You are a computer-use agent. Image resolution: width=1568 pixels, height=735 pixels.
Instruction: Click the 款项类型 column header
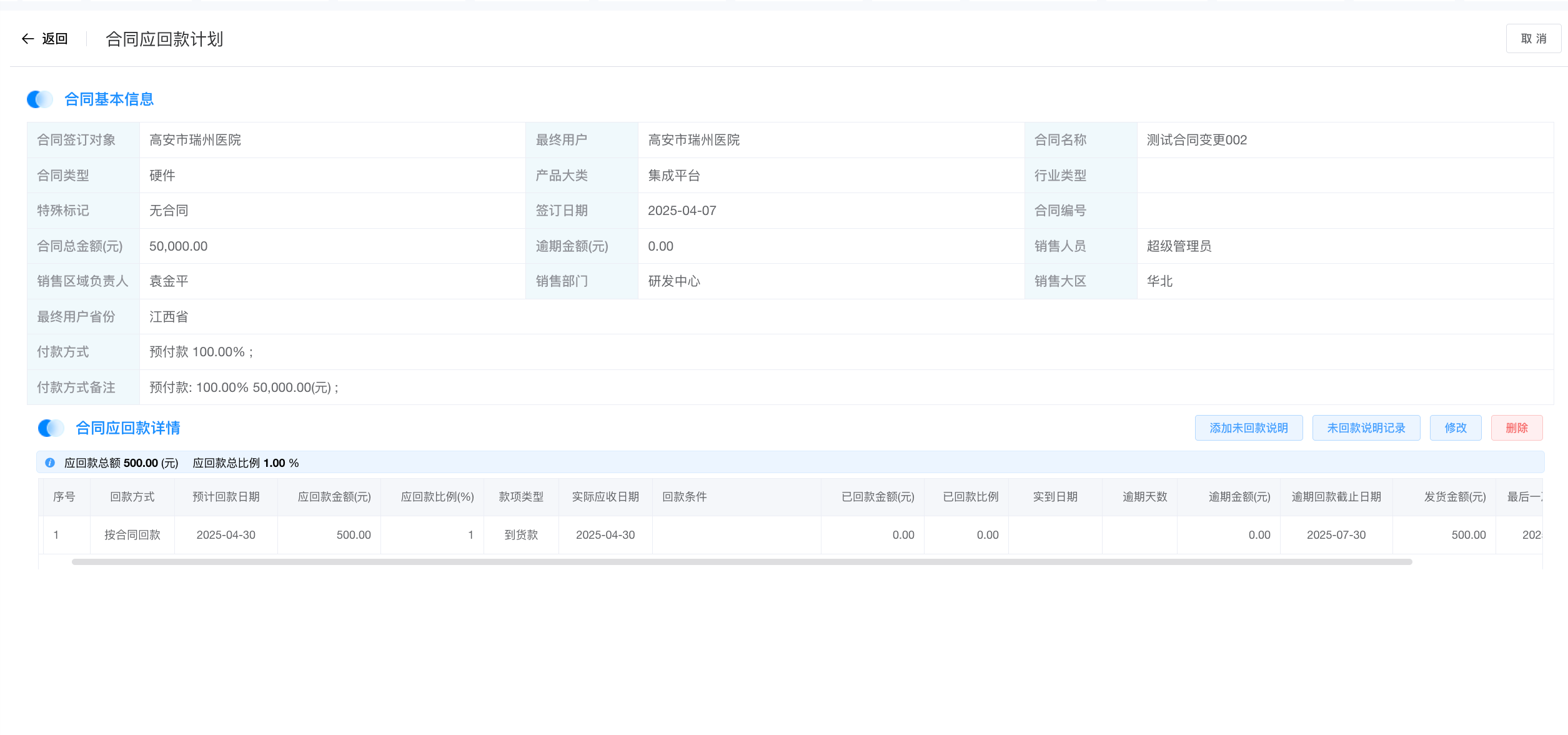coord(521,497)
